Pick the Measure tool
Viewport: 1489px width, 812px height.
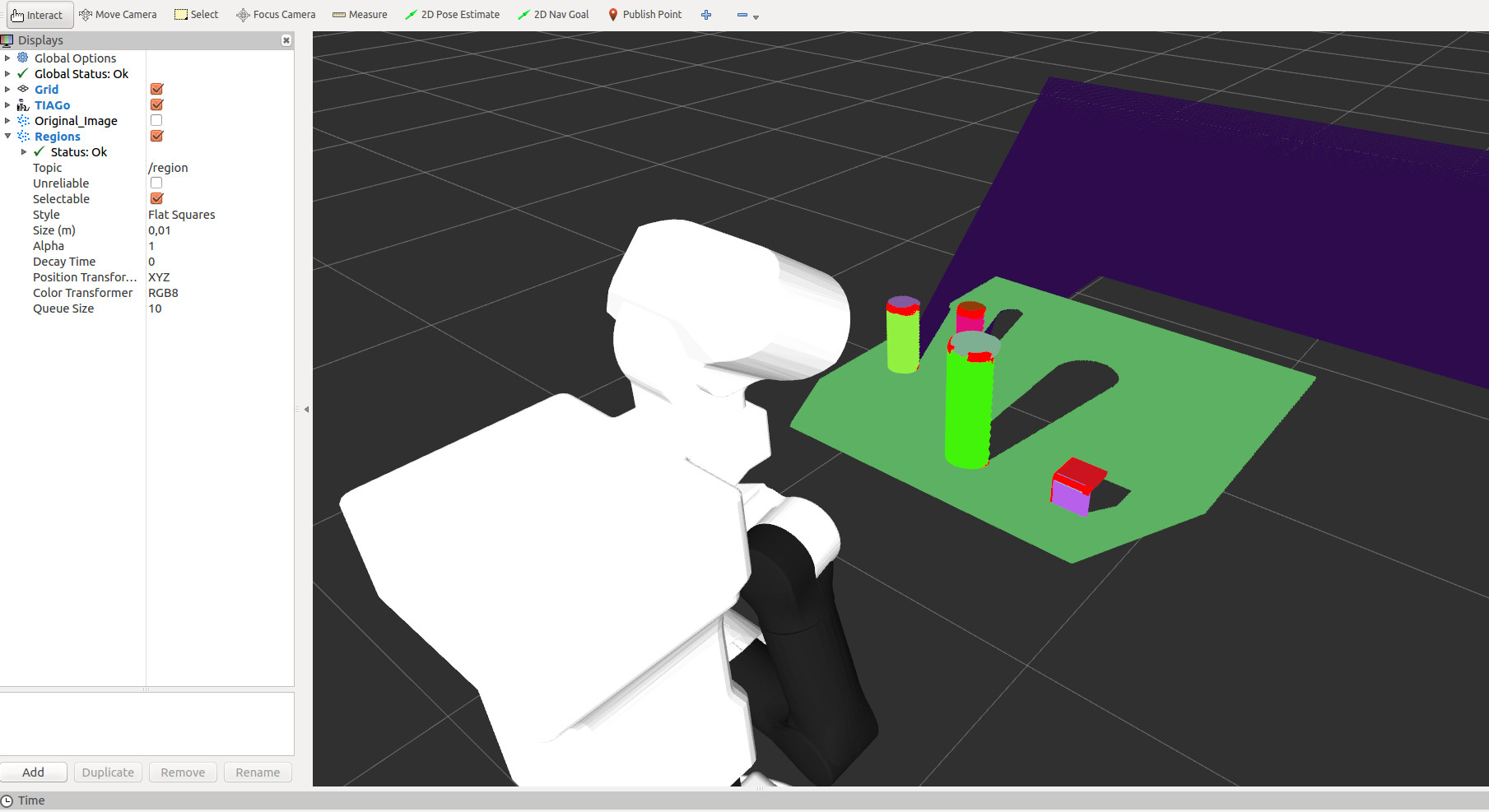pos(360,15)
